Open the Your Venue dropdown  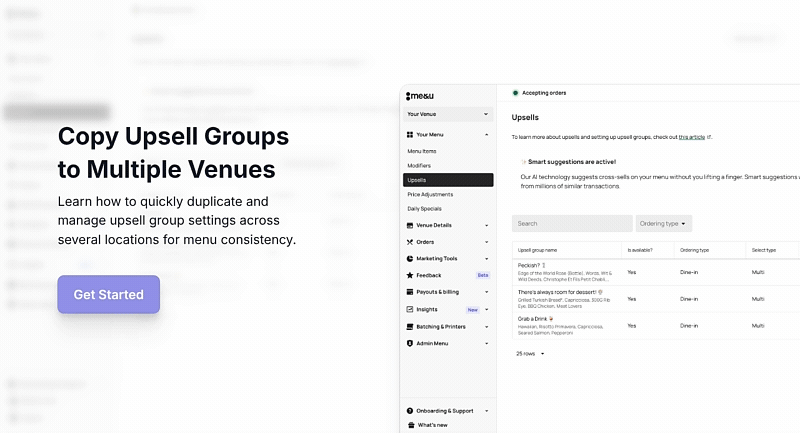[448, 114]
